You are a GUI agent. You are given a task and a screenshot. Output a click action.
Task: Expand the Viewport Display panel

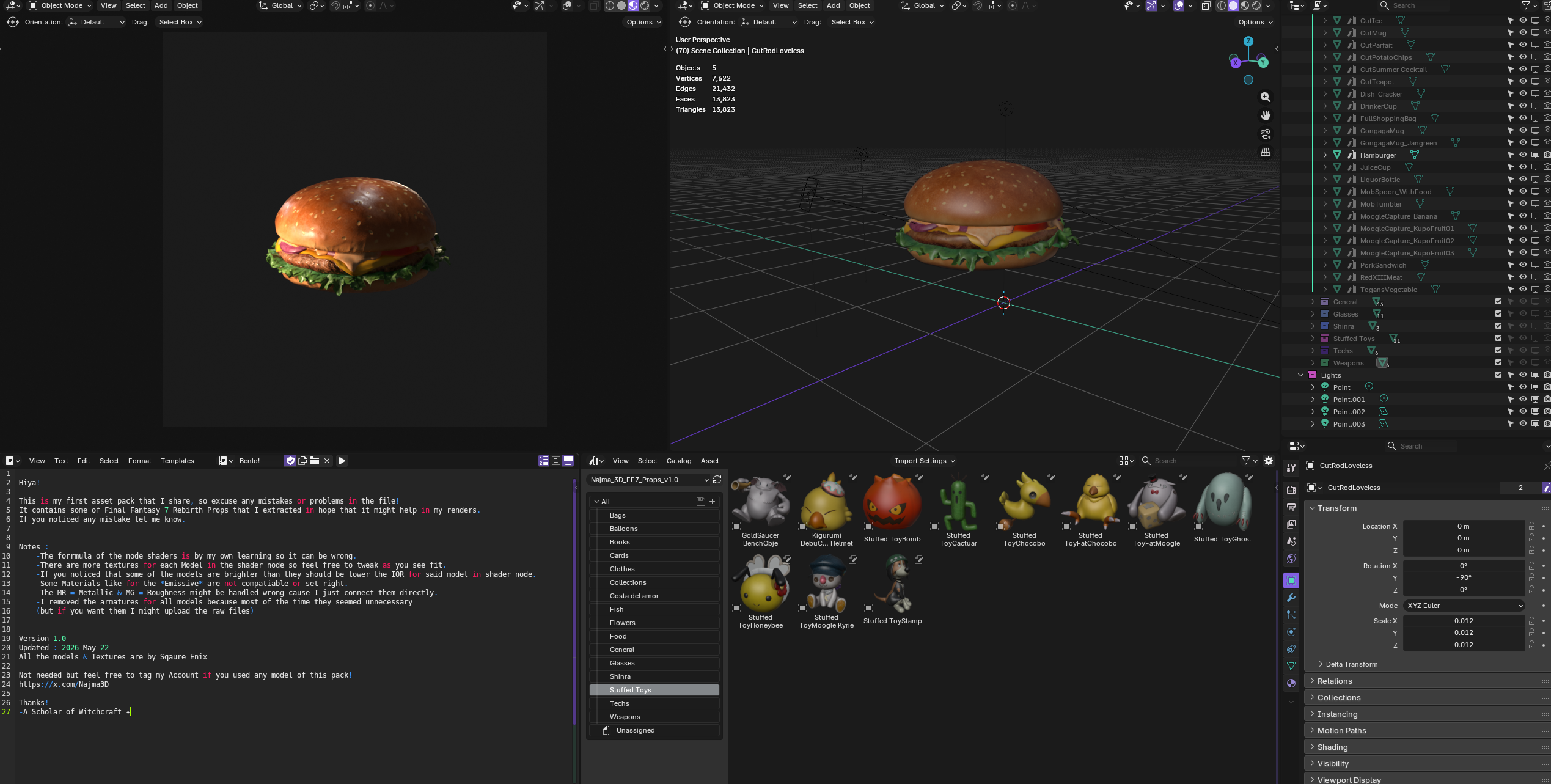[1426, 780]
